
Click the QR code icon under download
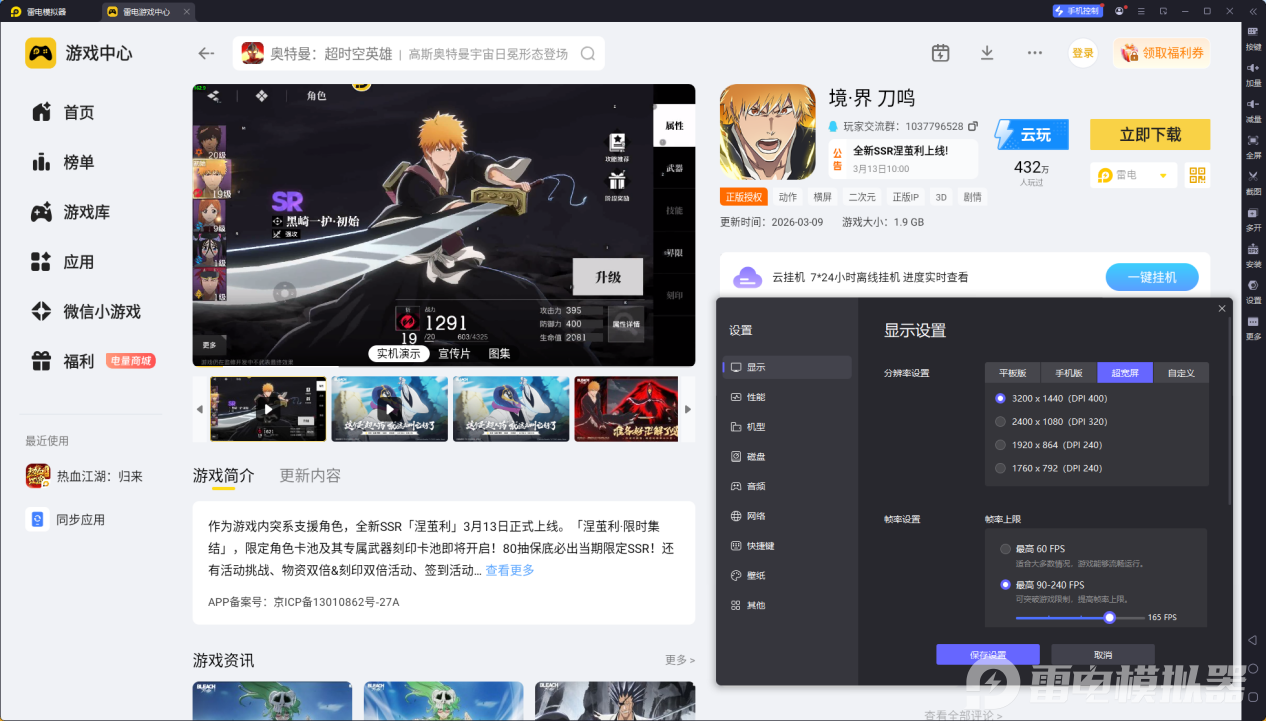(x=1197, y=175)
